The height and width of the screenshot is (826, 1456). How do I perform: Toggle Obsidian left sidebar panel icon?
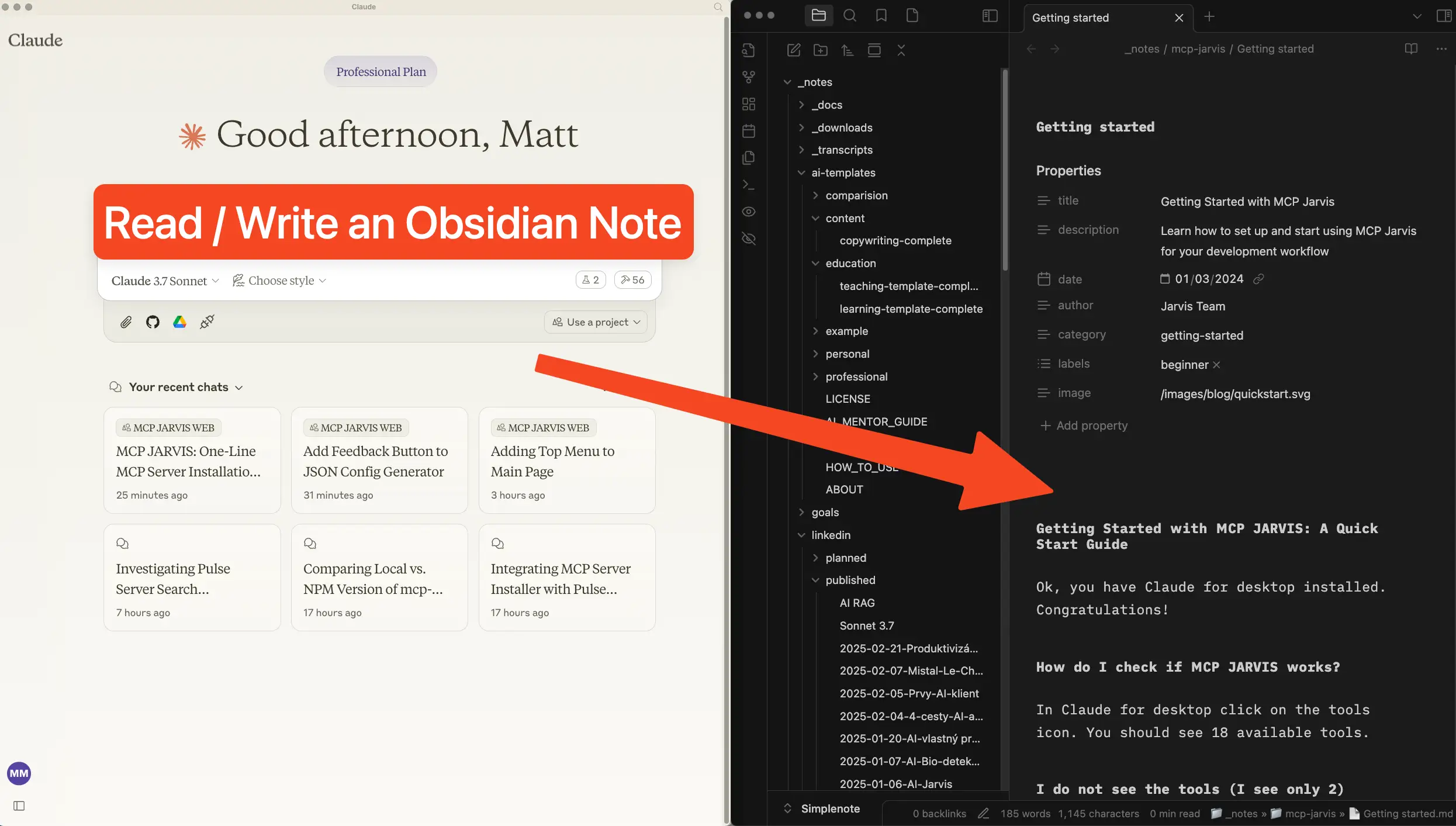pos(990,16)
